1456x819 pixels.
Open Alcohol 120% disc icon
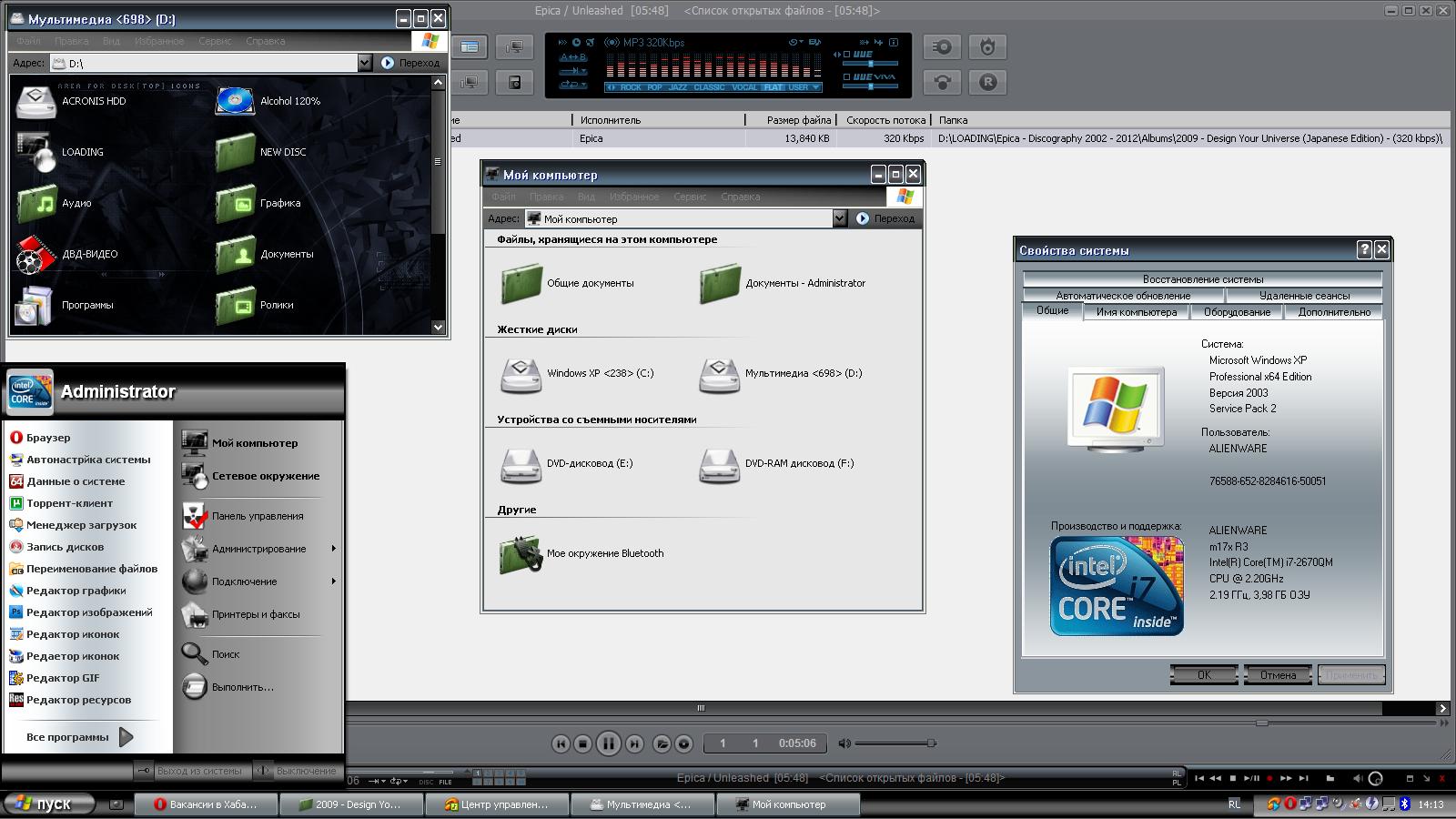click(x=235, y=101)
